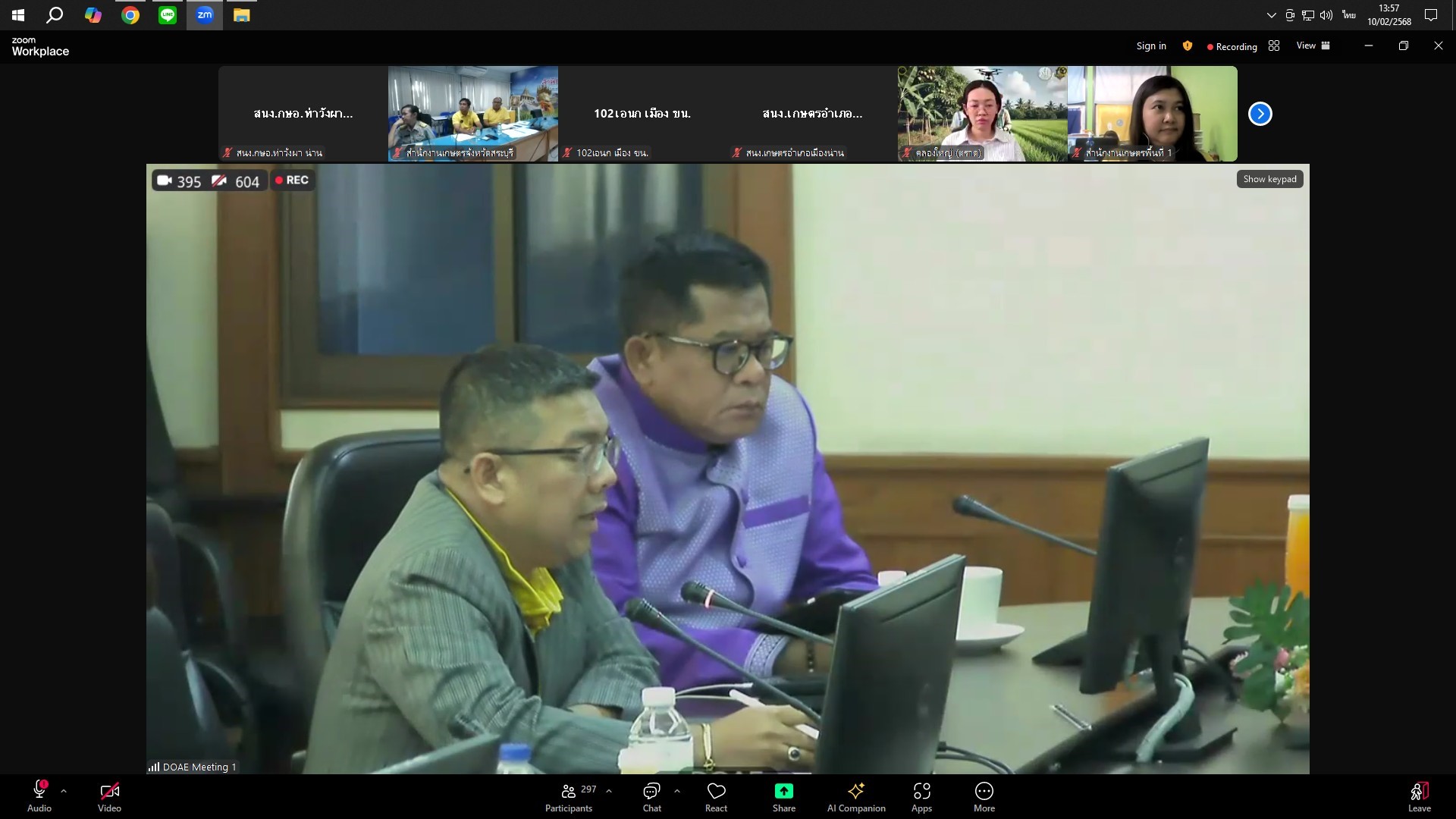This screenshot has width=1456, height=819.
Task: Select the สำนักงานเกษตรพื้นที่ 1 participant thumbnail
Action: click(x=1152, y=114)
